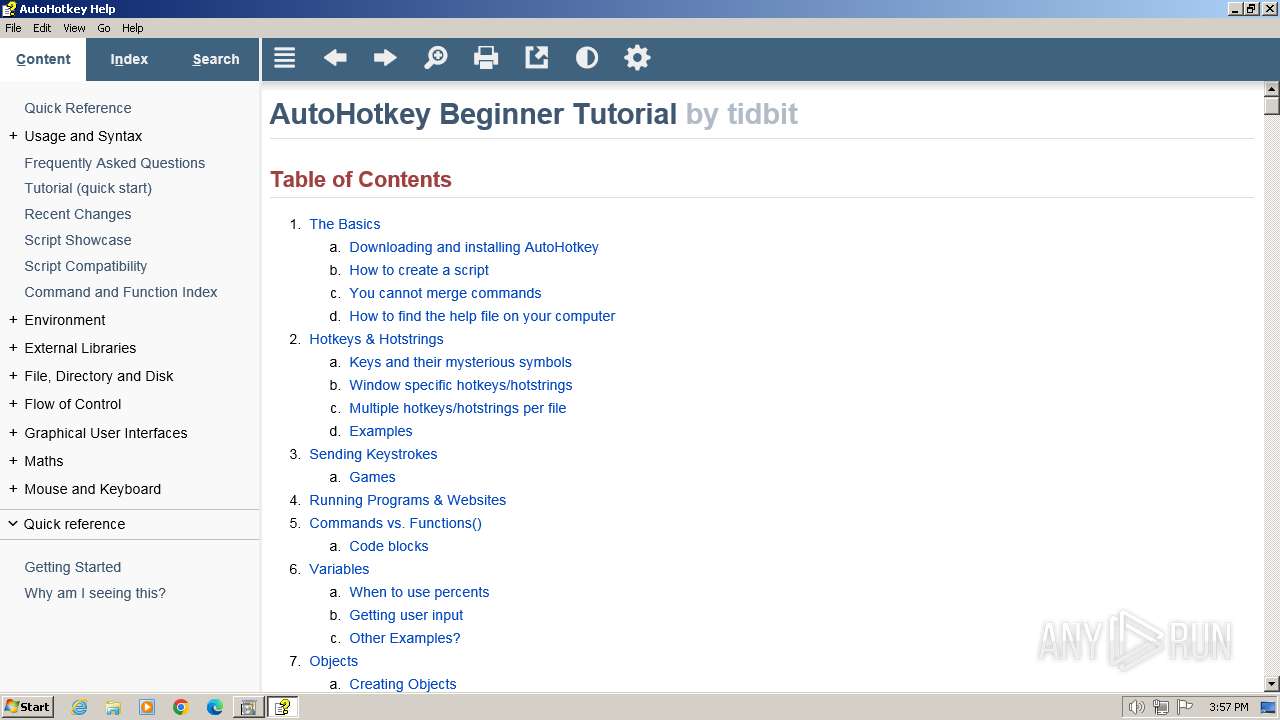Click the network tray icon
Screen dimensions: 1280x720
point(1161,707)
